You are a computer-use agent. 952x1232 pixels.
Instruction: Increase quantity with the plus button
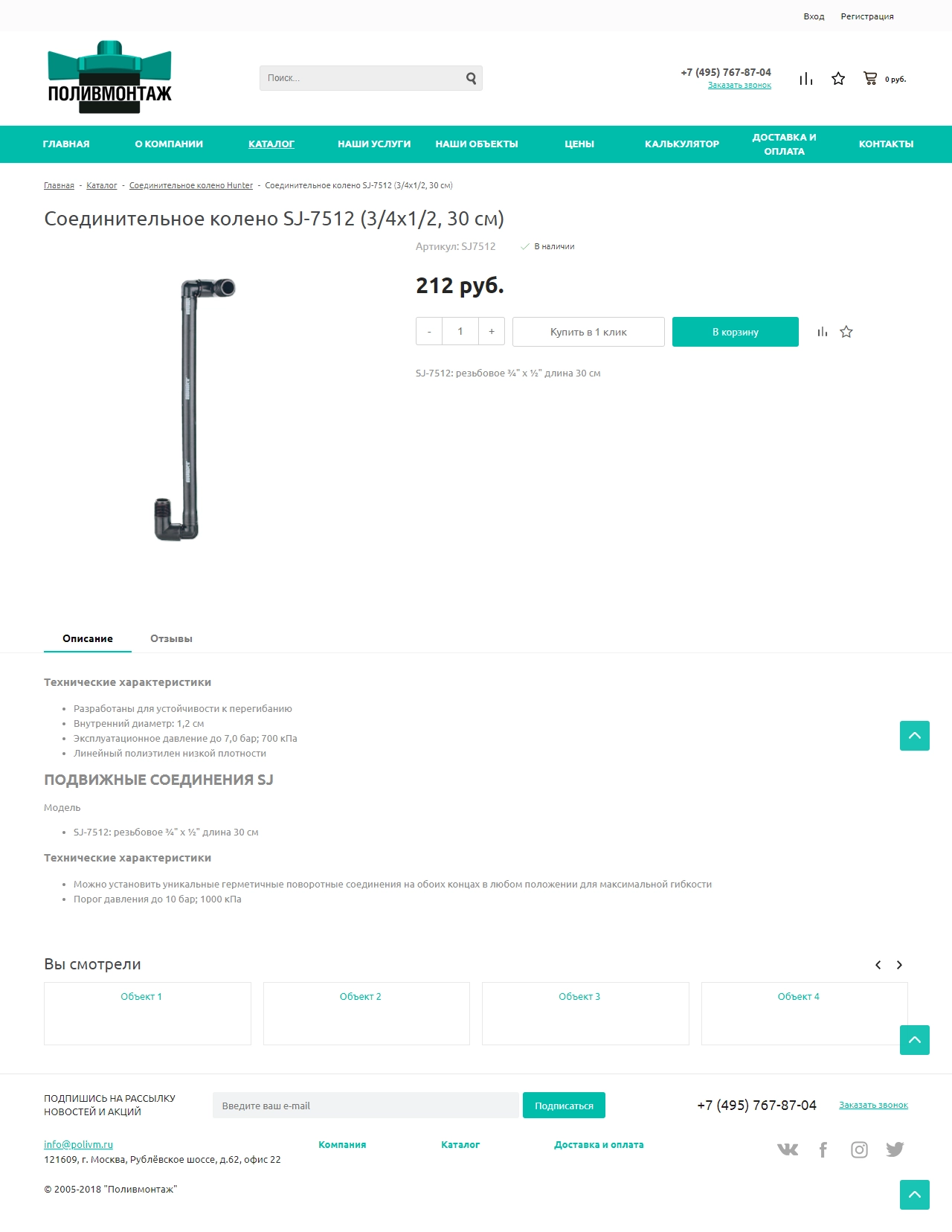pyautogui.click(x=492, y=332)
